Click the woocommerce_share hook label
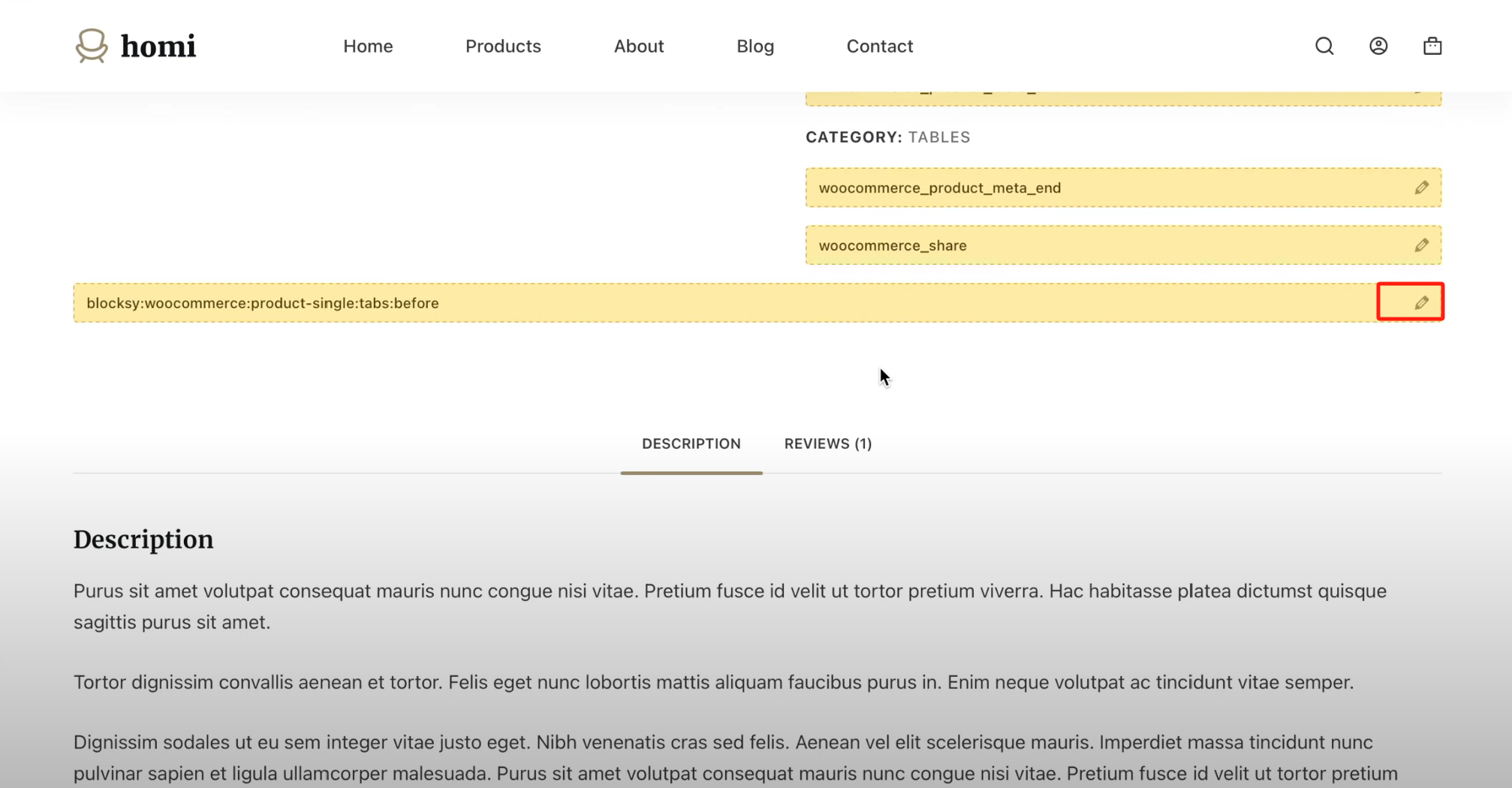The width and height of the screenshot is (1512, 788). click(x=893, y=245)
